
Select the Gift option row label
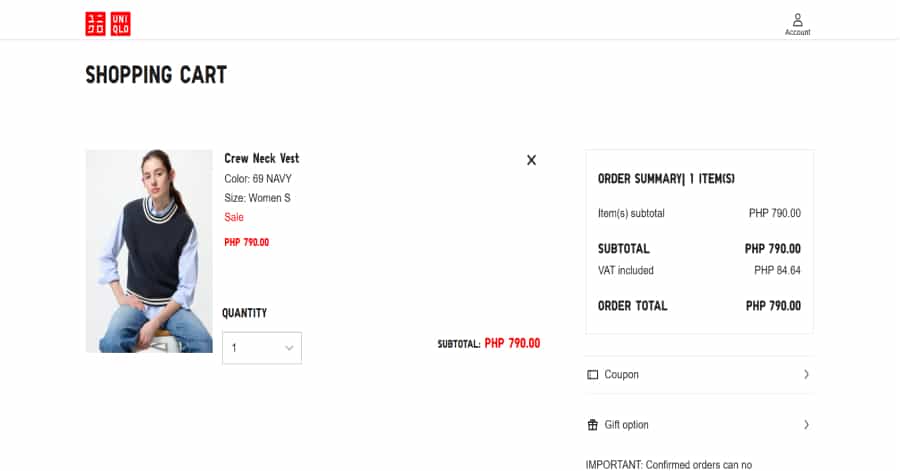[x=626, y=425]
